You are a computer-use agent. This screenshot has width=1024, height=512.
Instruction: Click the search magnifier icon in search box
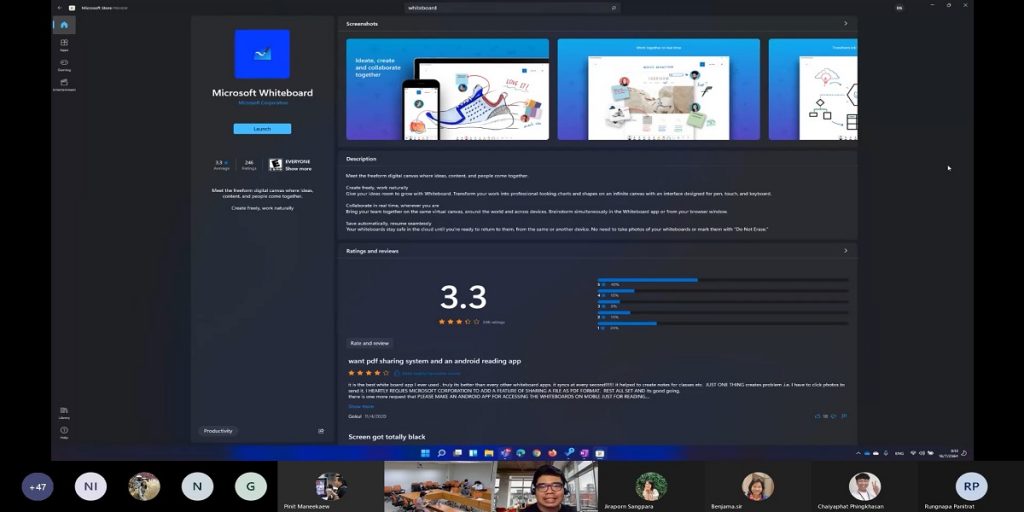click(613, 7)
